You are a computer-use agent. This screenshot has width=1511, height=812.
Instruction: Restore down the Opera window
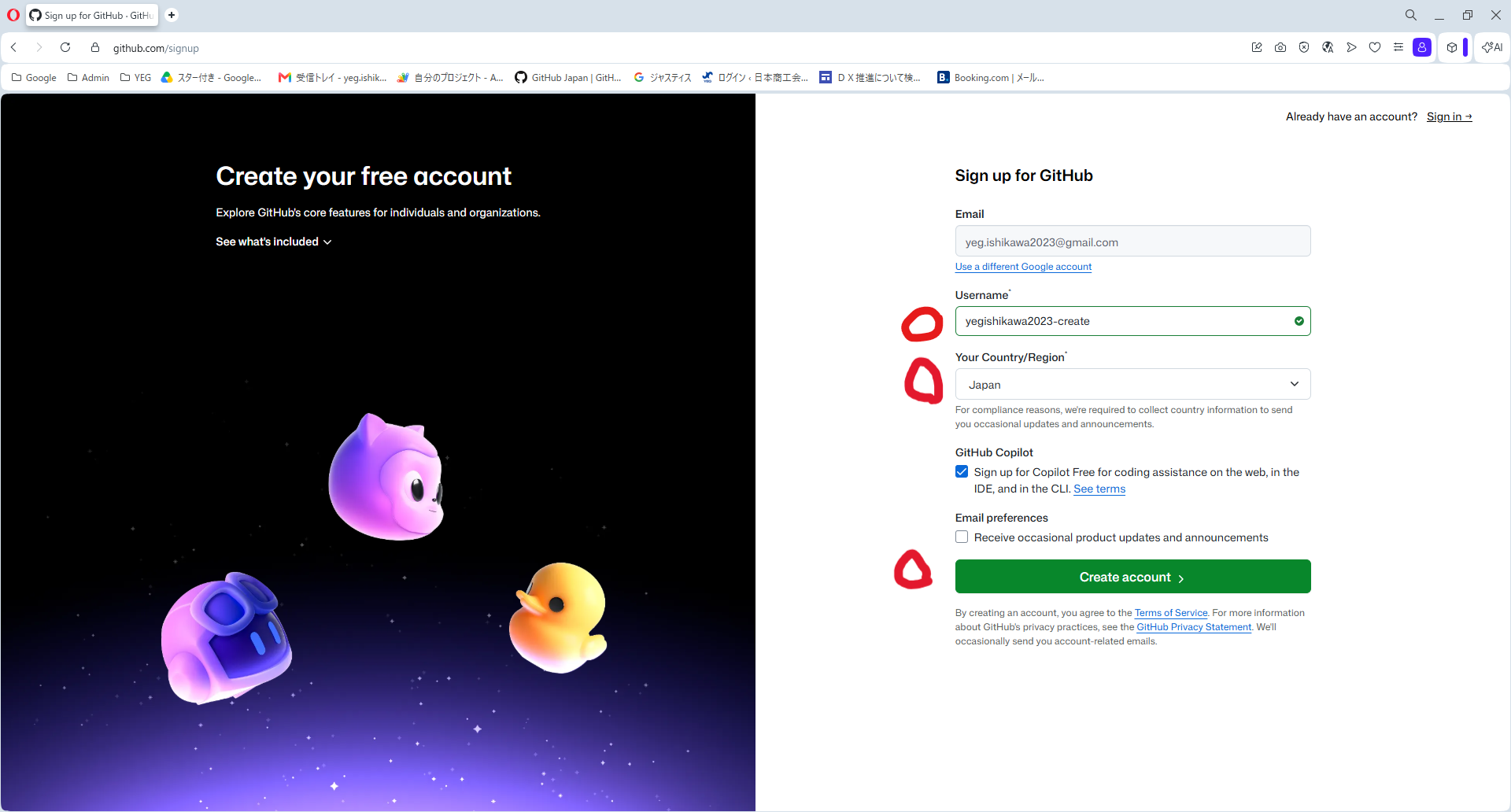[x=1468, y=15]
